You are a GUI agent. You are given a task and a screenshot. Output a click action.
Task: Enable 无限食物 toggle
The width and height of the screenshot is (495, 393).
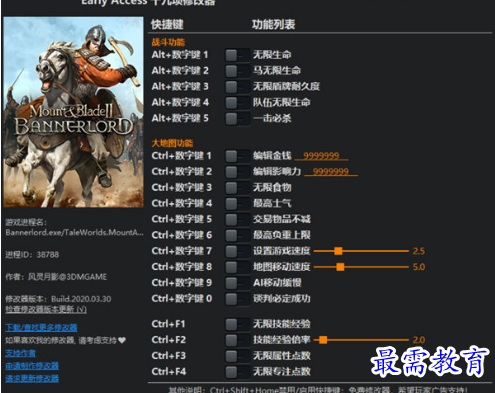pos(237,188)
